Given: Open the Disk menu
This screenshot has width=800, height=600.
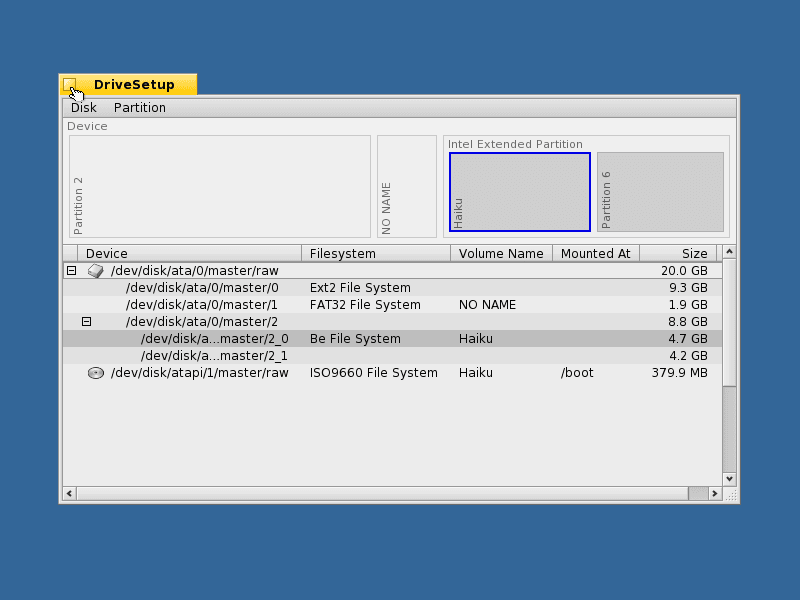Looking at the screenshot, I should [84, 108].
